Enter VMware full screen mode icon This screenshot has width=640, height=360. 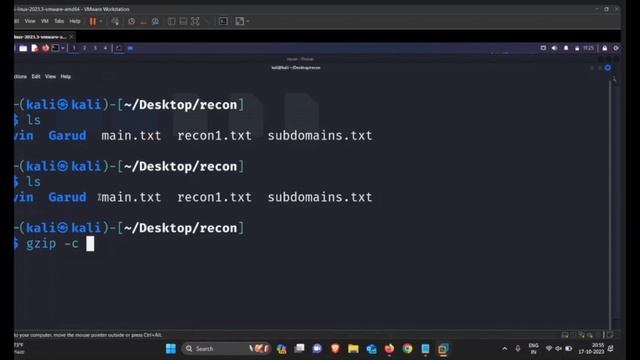pos(195,21)
